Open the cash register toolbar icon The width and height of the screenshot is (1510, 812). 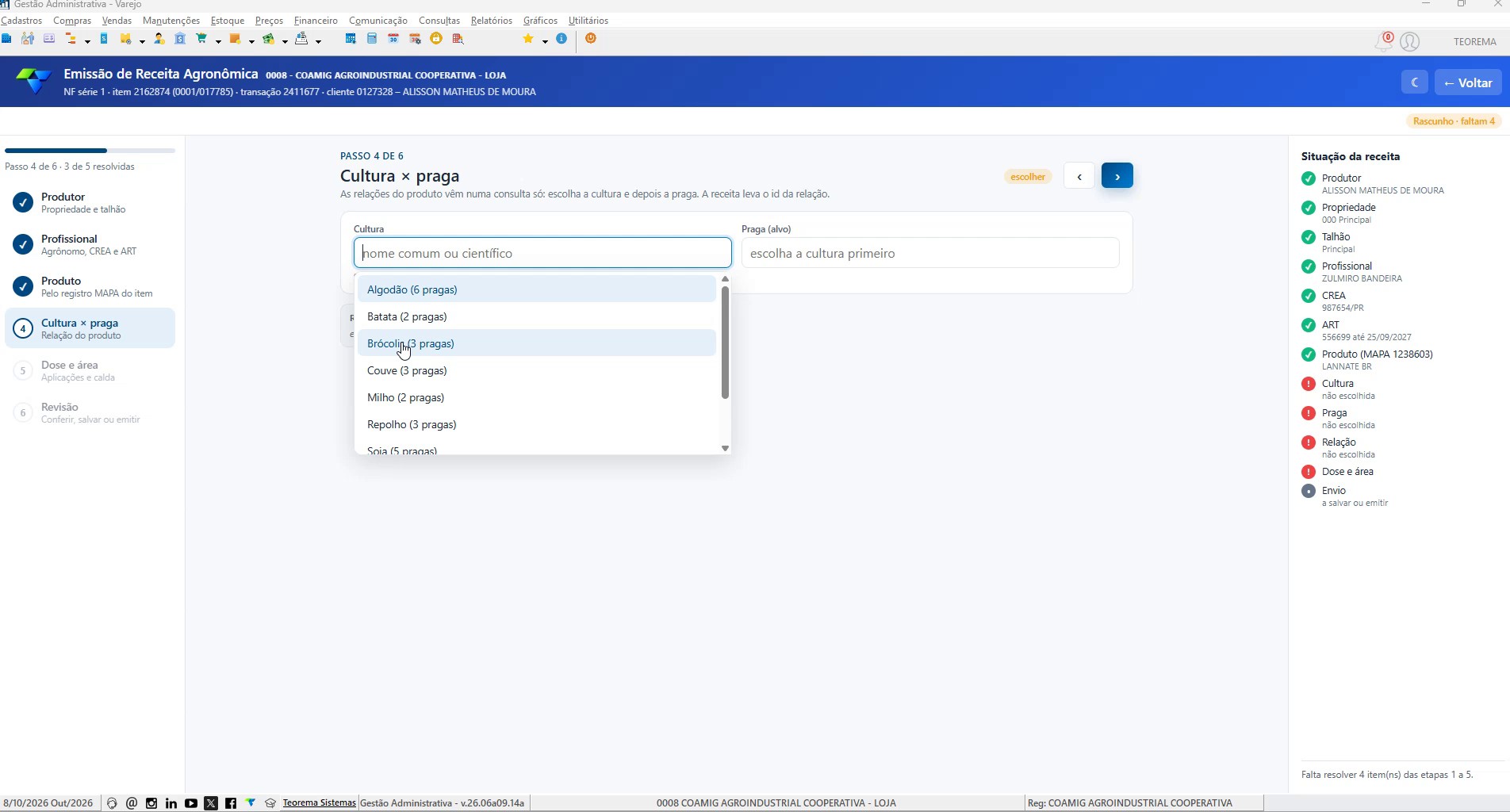tap(301, 38)
